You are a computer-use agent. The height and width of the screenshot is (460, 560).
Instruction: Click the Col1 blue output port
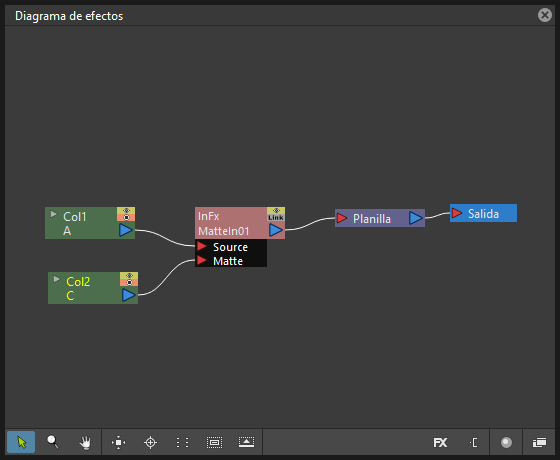pyautogui.click(x=126, y=230)
